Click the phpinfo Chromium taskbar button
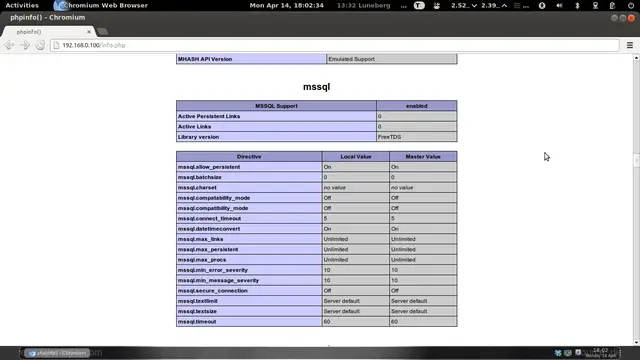 click(57, 353)
